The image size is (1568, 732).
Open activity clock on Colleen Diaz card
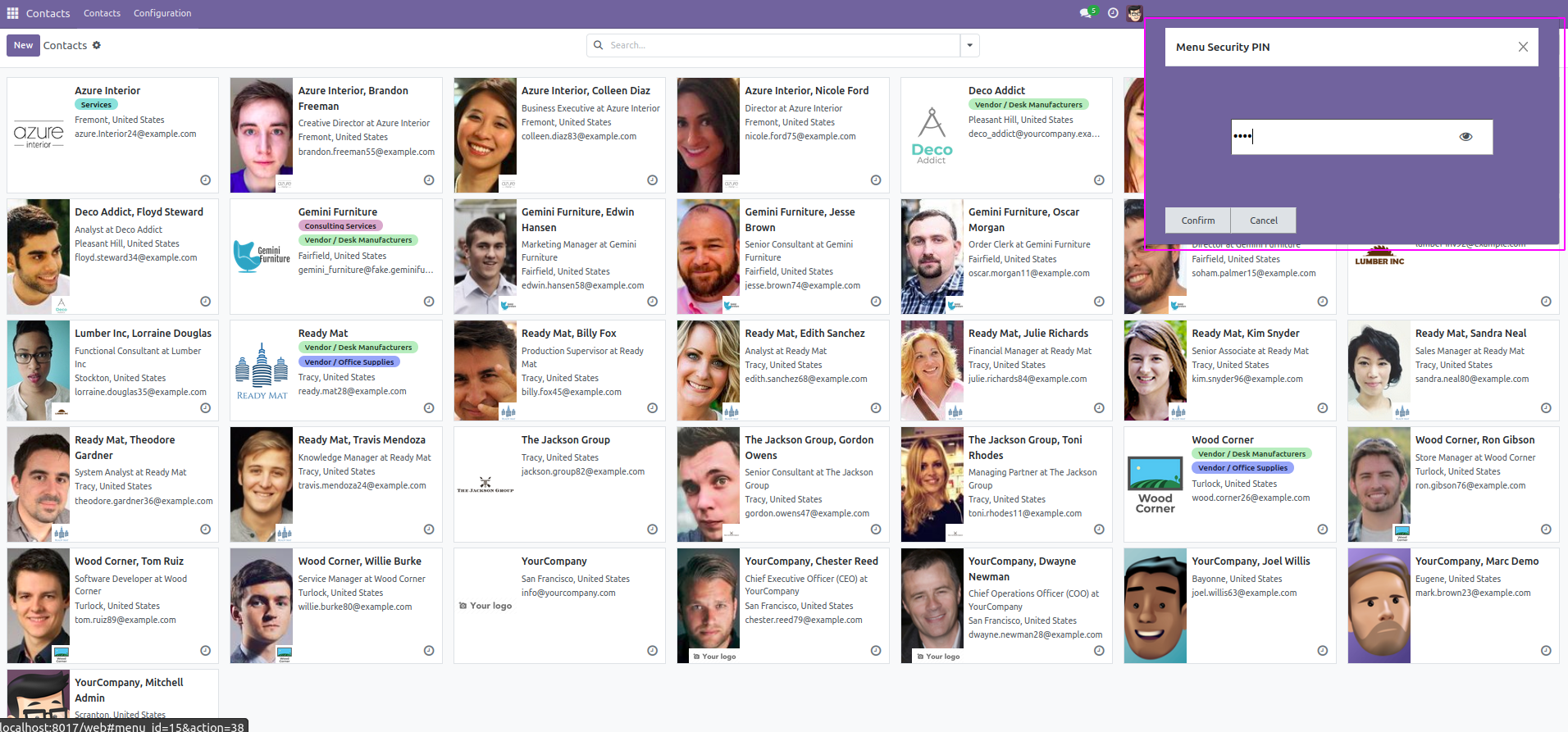point(652,180)
